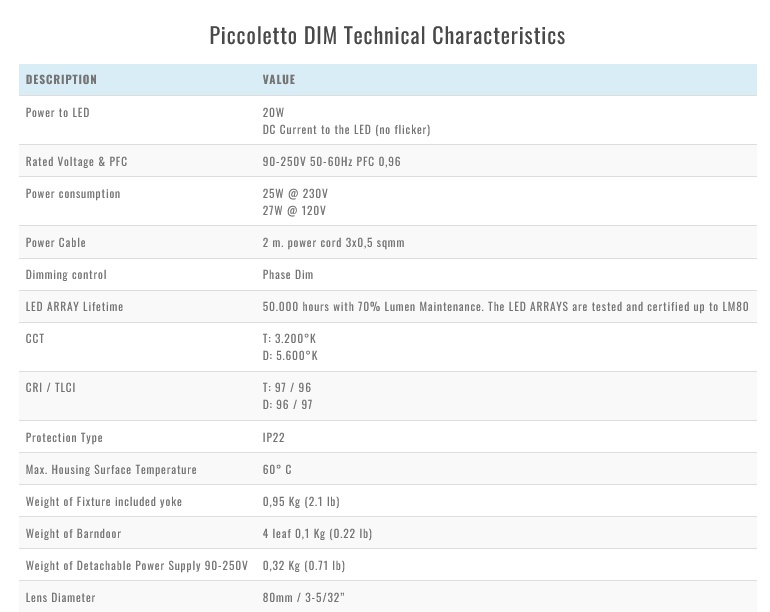The image size is (770, 612).
Task: Click the DESCRIPTION column header
Action: (x=61, y=80)
